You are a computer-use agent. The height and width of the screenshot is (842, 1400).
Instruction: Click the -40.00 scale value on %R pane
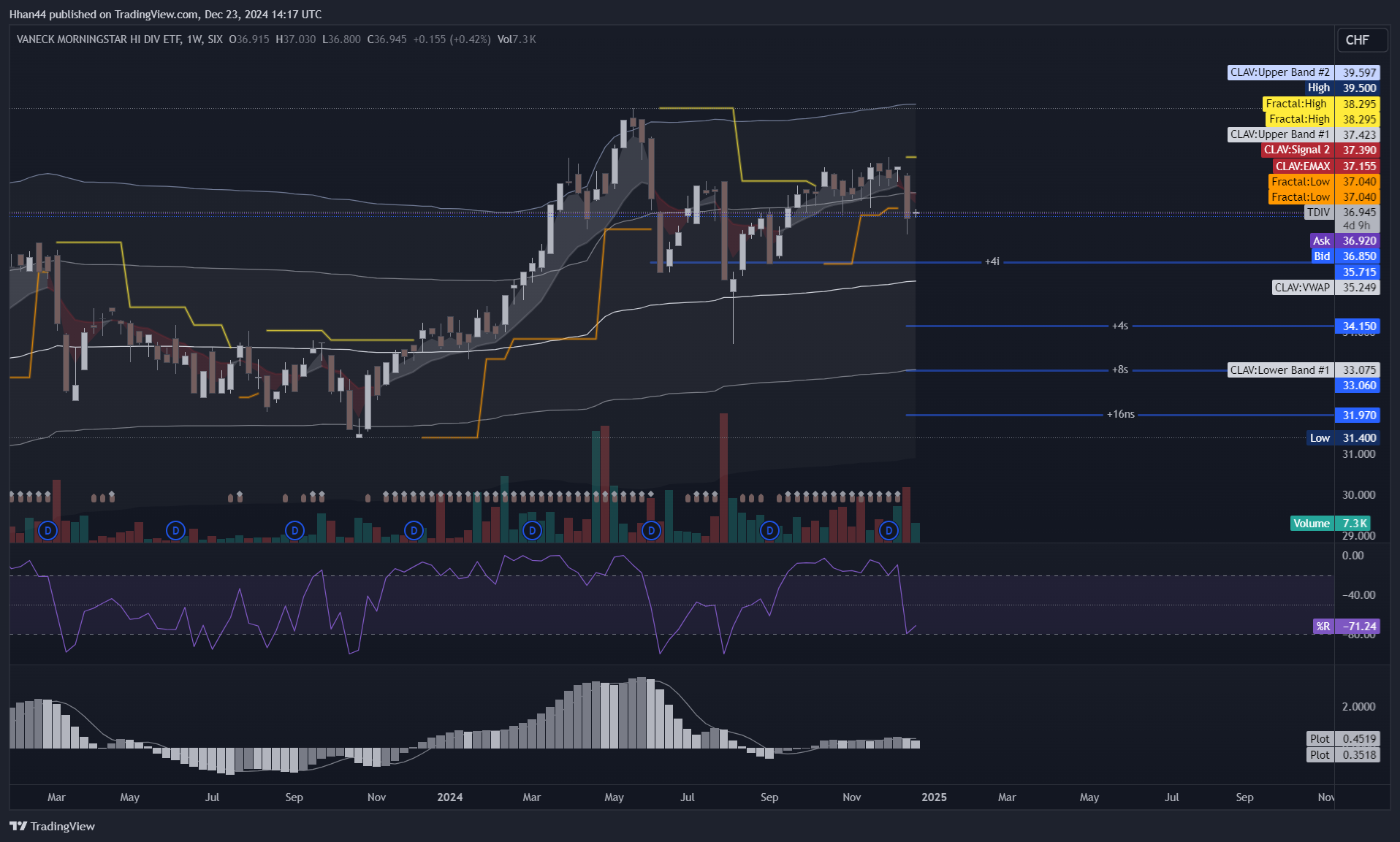tap(1358, 594)
